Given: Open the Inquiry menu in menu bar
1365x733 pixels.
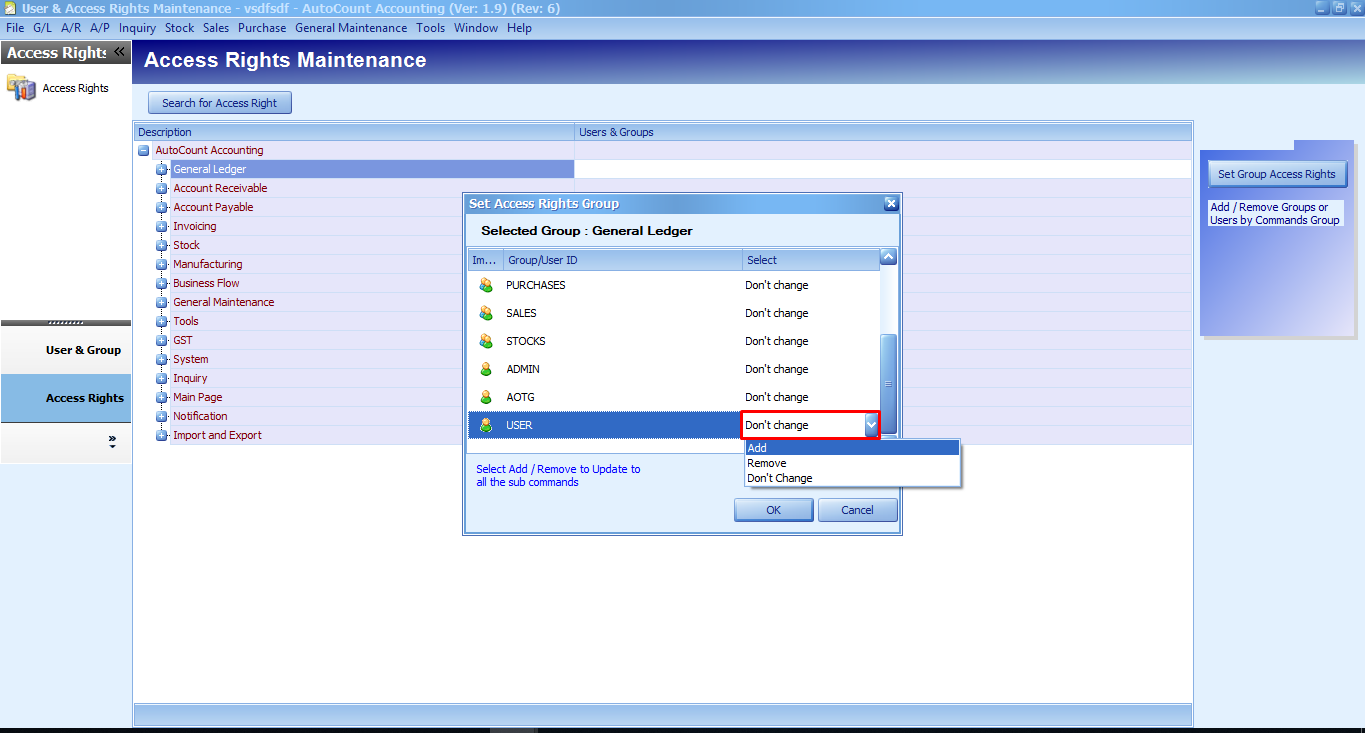Looking at the screenshot, I should 137,28.
